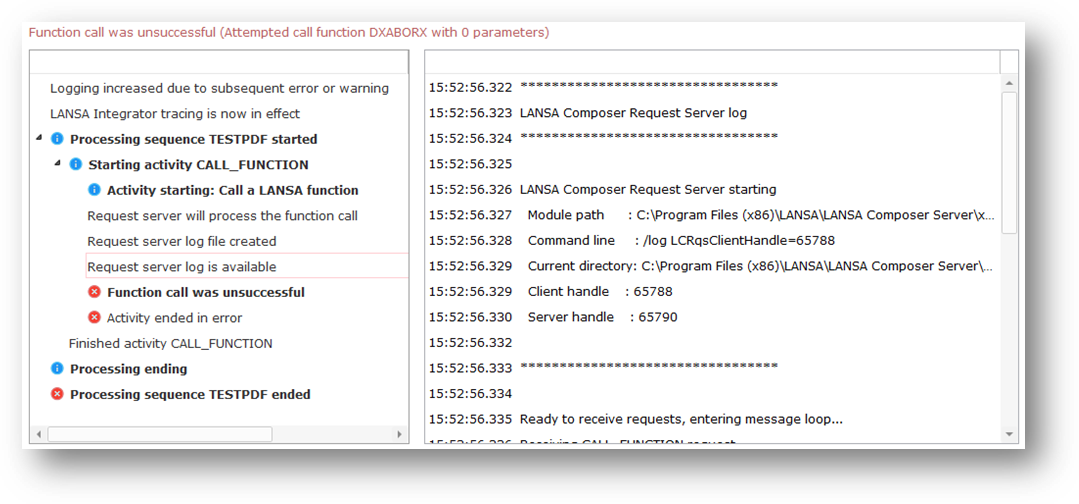Click info icon beside Processing sequence TESTPDF started

pyautogui.click(x=58, y=139)
